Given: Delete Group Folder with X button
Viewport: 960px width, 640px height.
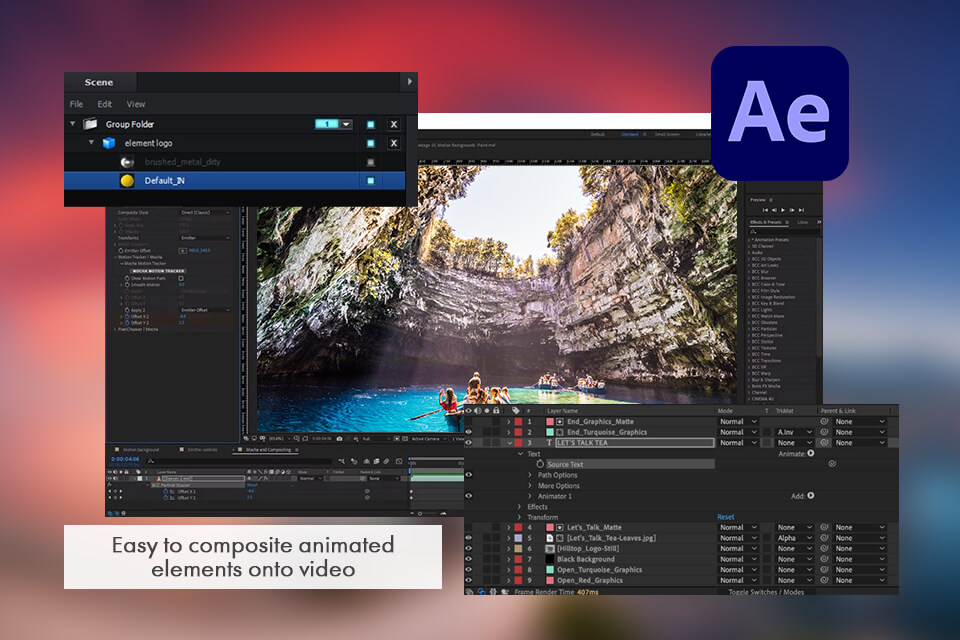Looking at the screenshot, I should [394, 124].
